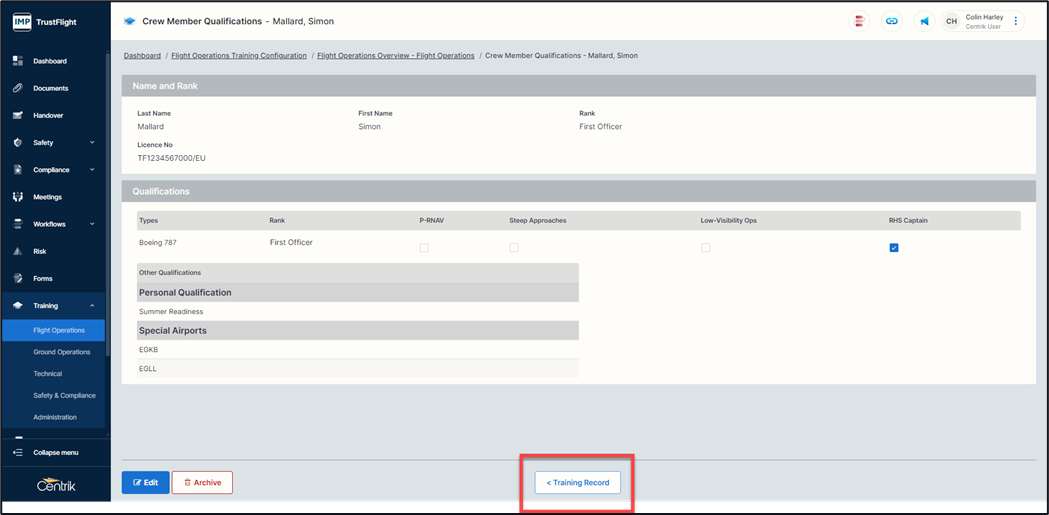Go back to Training Record
Viewport: 1049px width, 515px height.
tap(578, 482)
